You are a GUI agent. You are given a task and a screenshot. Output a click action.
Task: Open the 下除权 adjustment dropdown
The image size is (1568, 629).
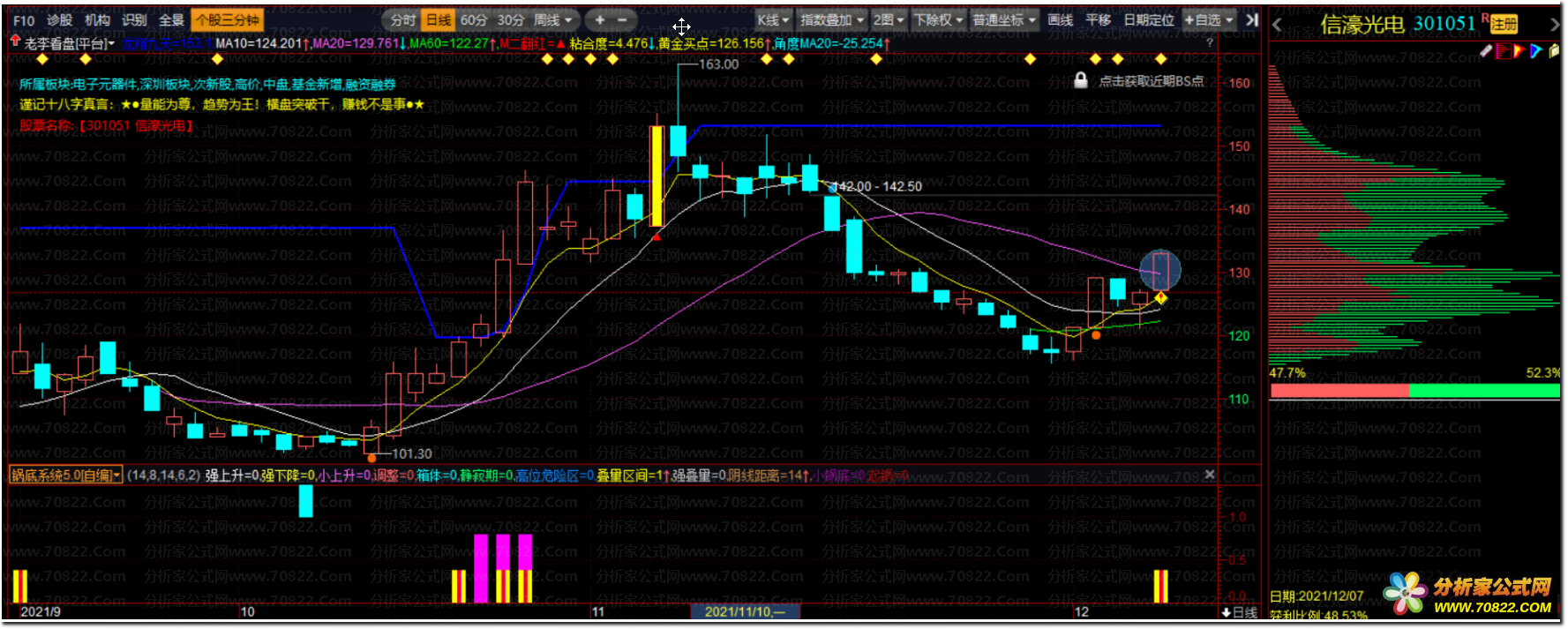coord(939,20)
